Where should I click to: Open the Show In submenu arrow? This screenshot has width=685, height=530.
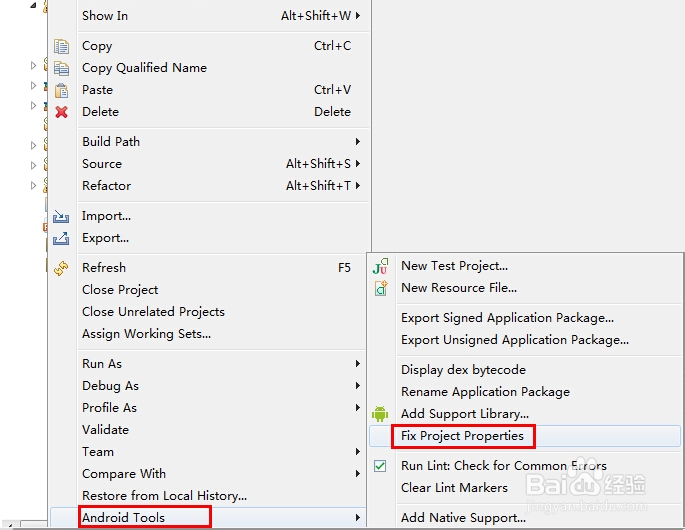[358, 16]
